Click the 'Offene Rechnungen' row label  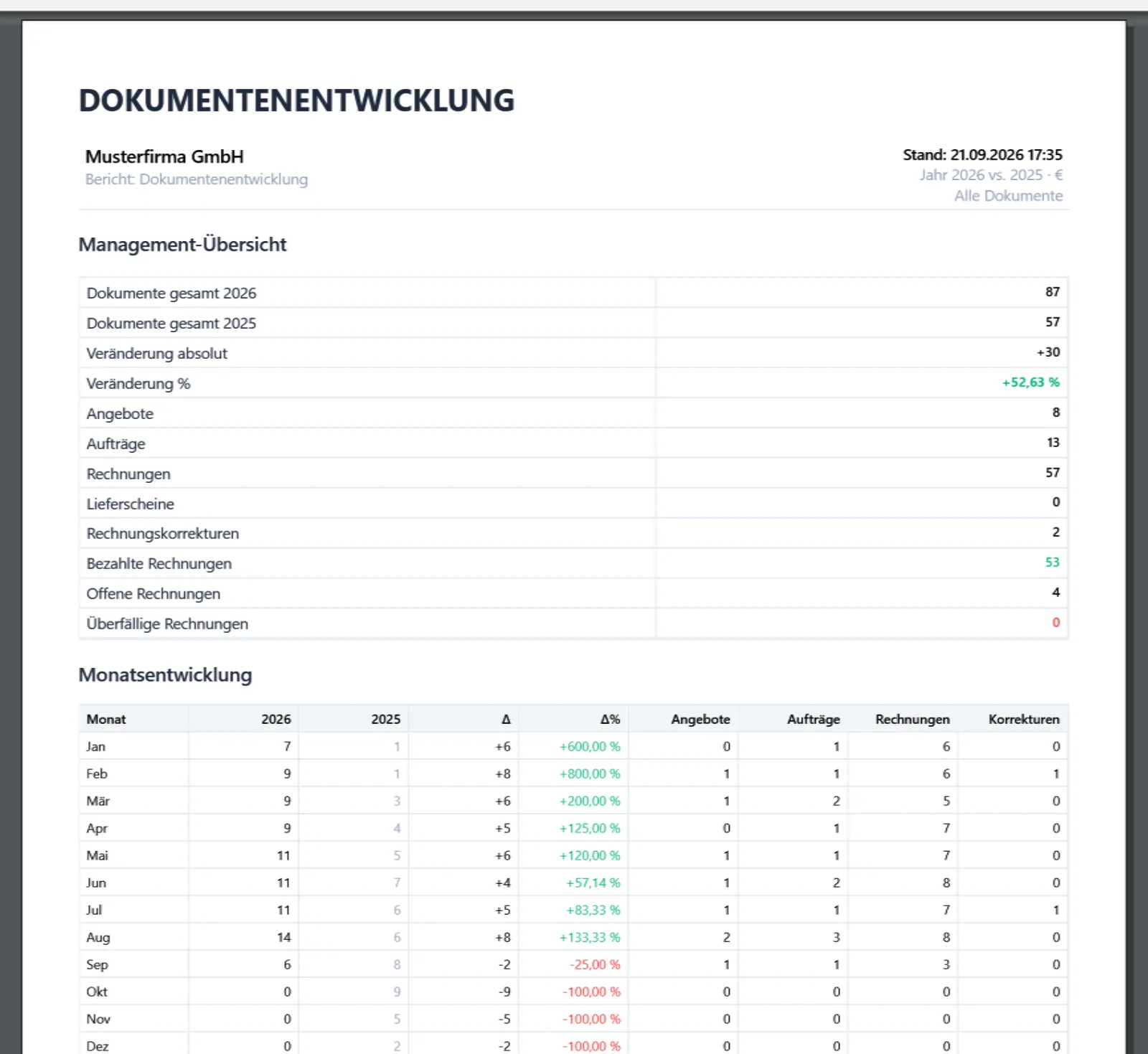[154, 594]
